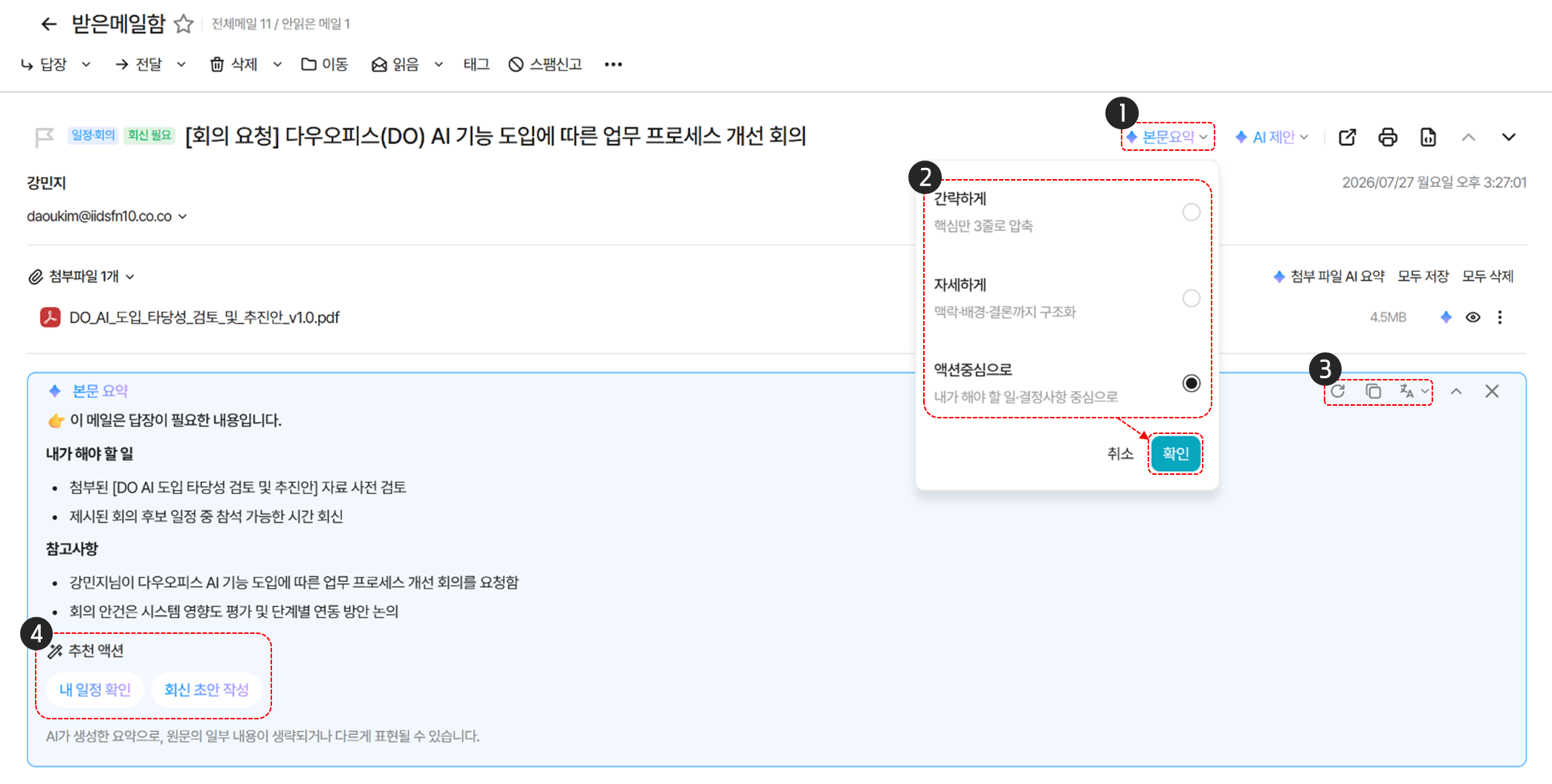1552x784 pixels.
Task: Toggle the flag icon beside the subject
Action: pyautogui.click(x=45, y=137)
